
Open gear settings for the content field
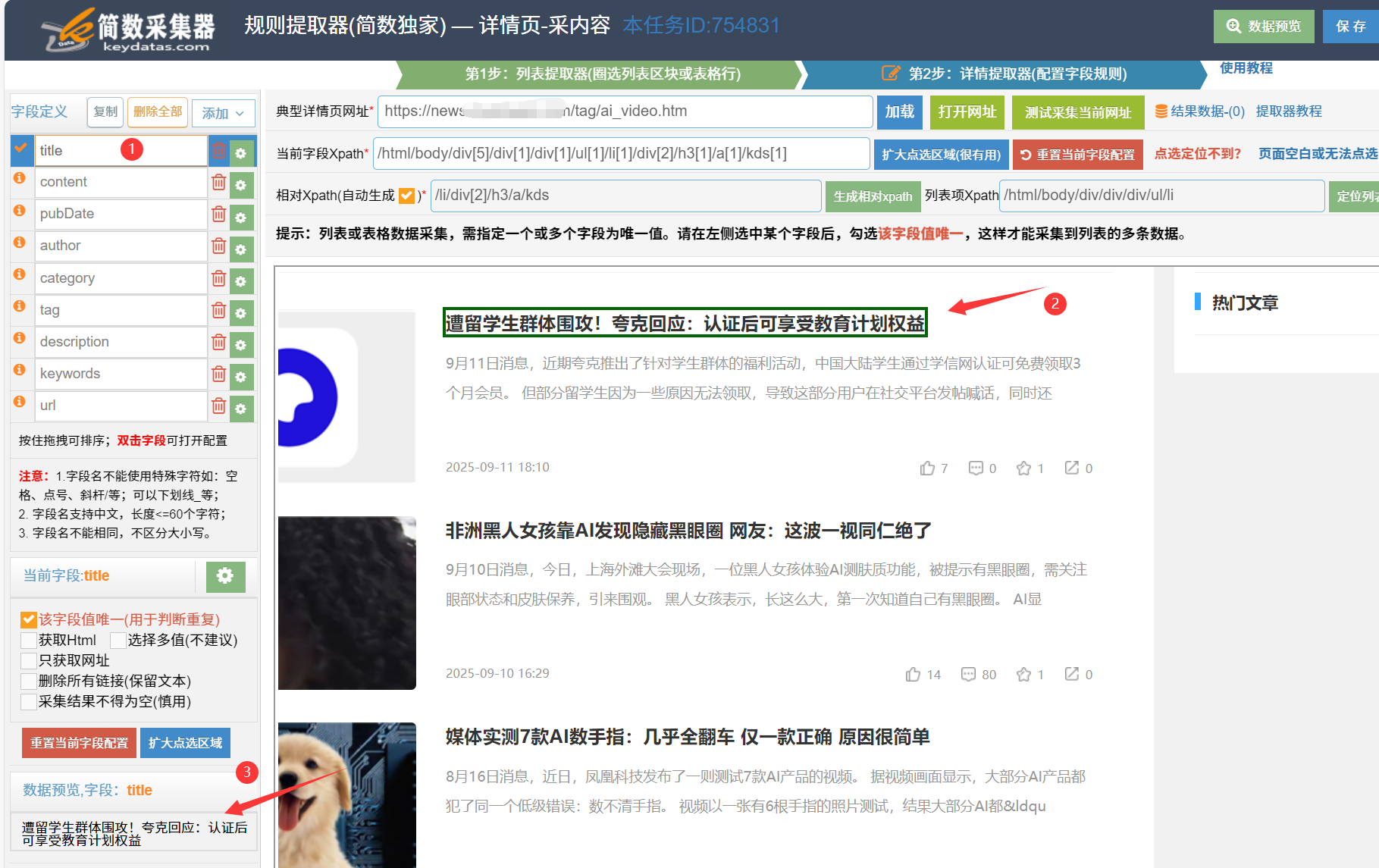[x=241, y=183]
